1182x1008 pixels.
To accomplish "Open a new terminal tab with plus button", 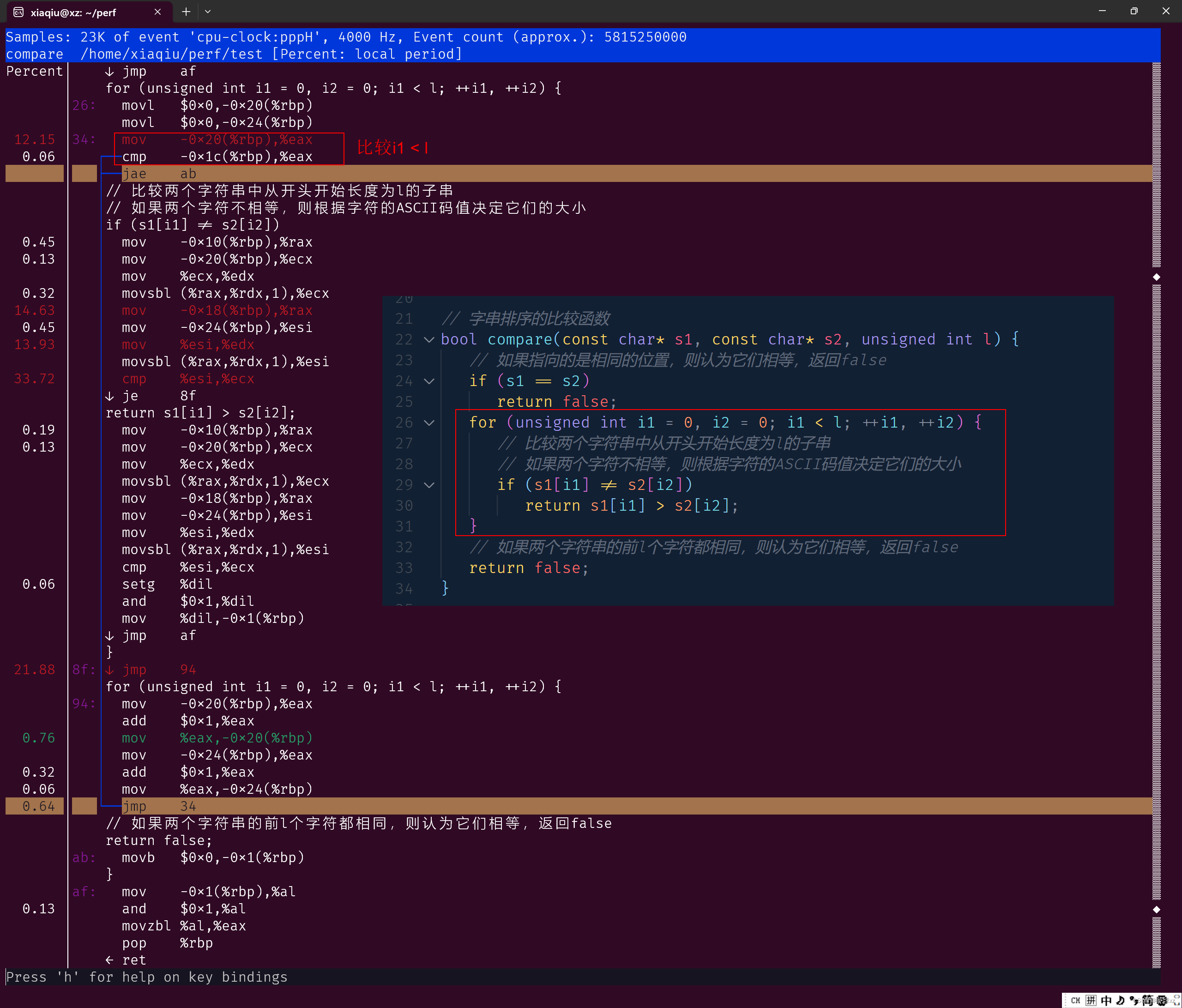I will coord(186,12).
